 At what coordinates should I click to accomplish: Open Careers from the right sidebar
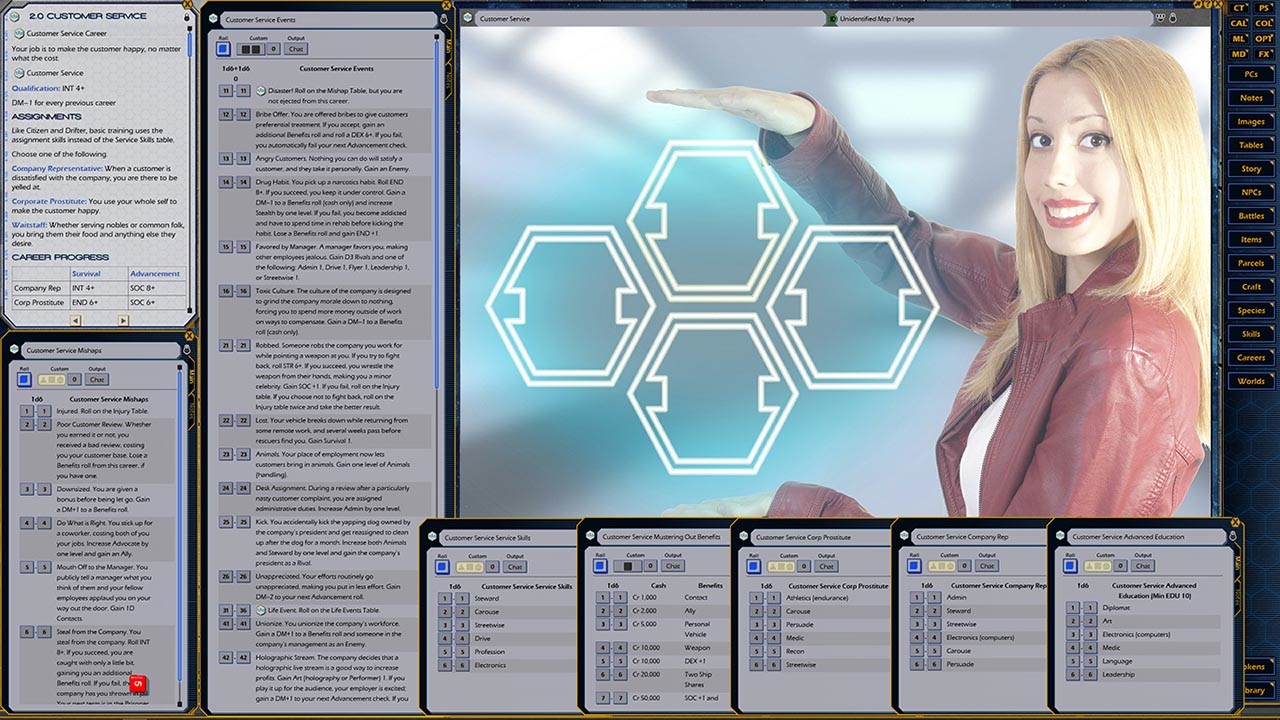click(1251, 357)
